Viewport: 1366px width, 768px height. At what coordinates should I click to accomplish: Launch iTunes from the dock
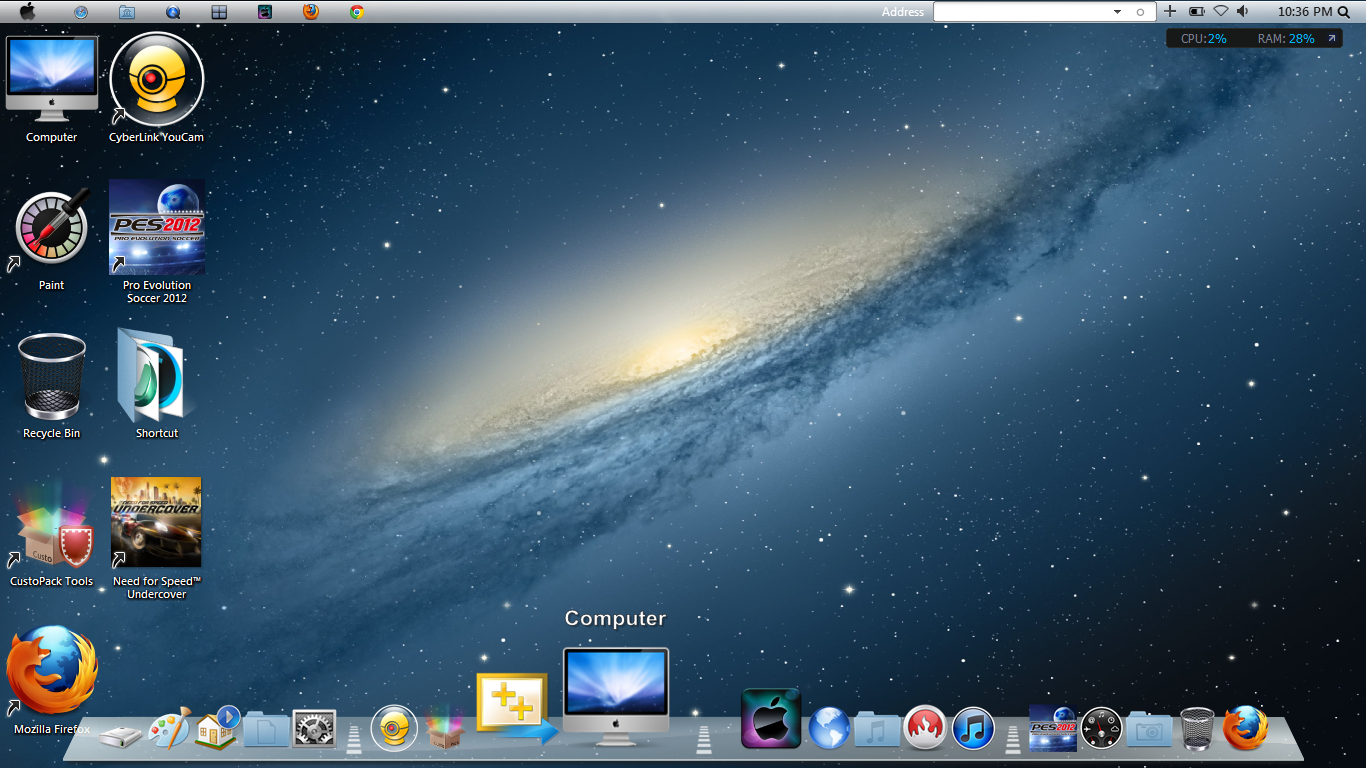(x=973, y=728)
